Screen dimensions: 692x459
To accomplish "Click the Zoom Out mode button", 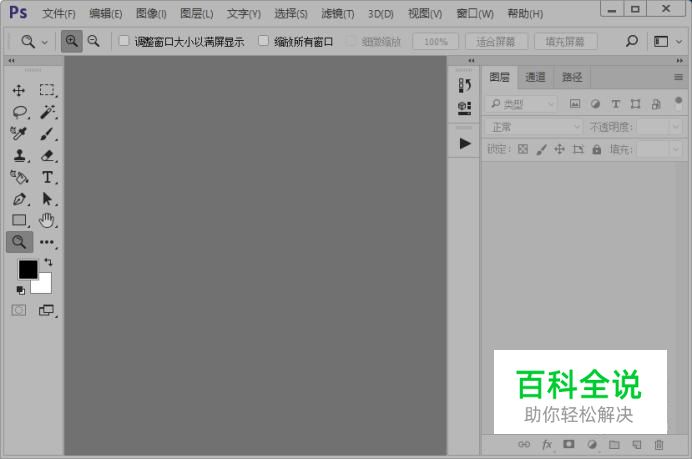I will [x=94, y=41].
